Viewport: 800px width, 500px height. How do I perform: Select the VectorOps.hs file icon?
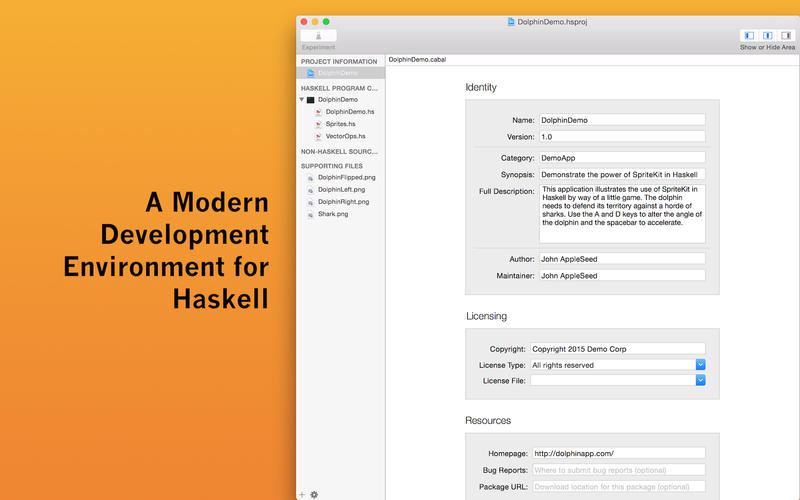(x=318, y=136)
